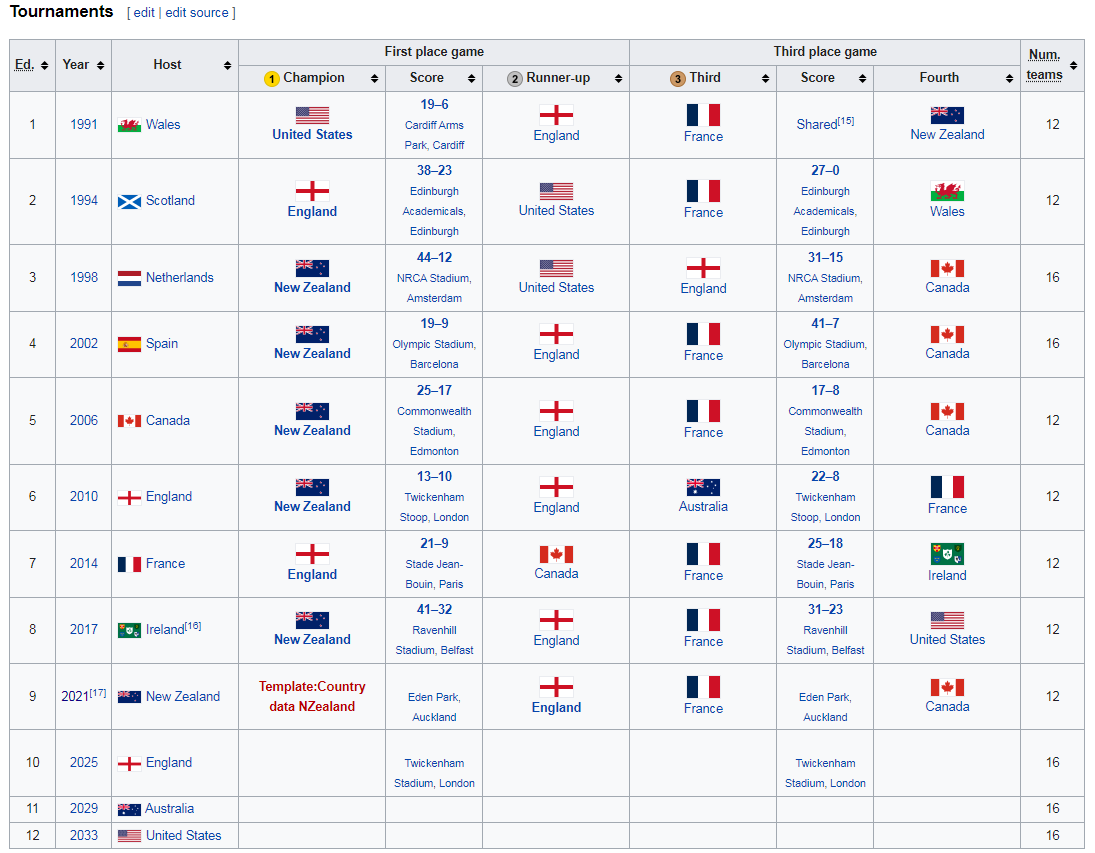The width and height of the screenshot is (1095, 853).
Task: Click the Netherlands flag in the Host column
Action: point(129,278)
